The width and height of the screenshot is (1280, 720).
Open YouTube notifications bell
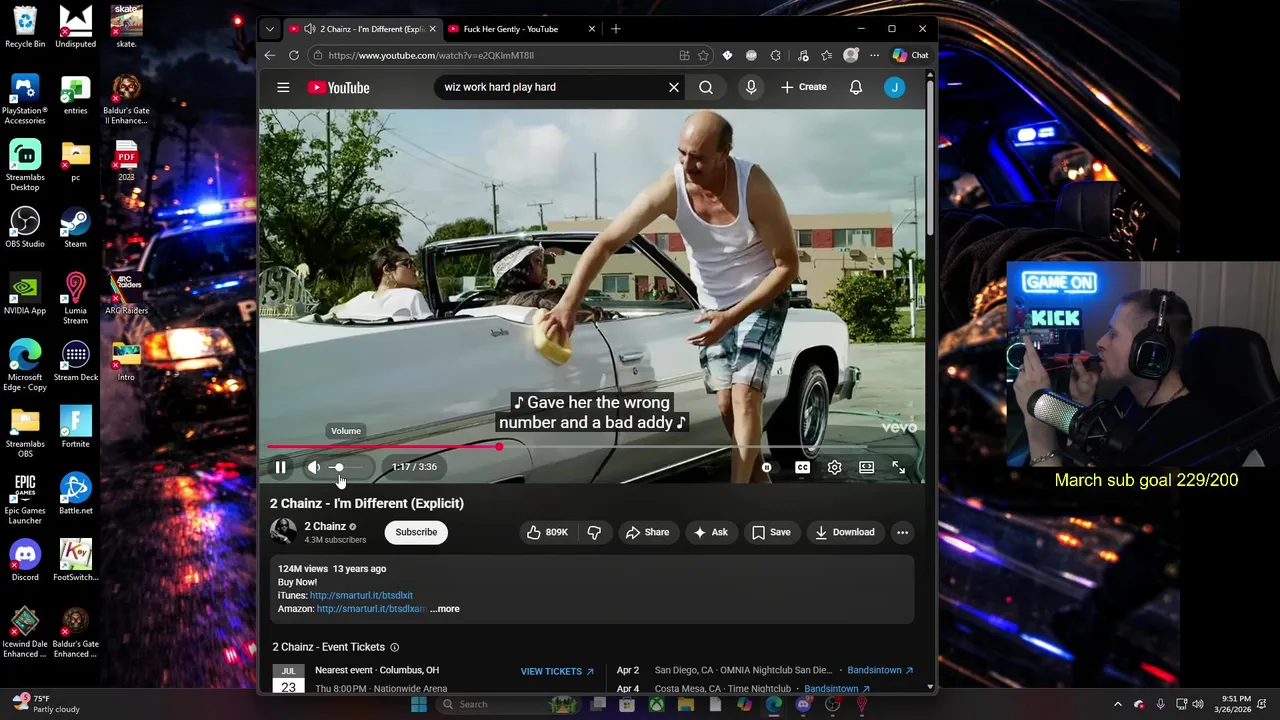[x=856, y=87]
